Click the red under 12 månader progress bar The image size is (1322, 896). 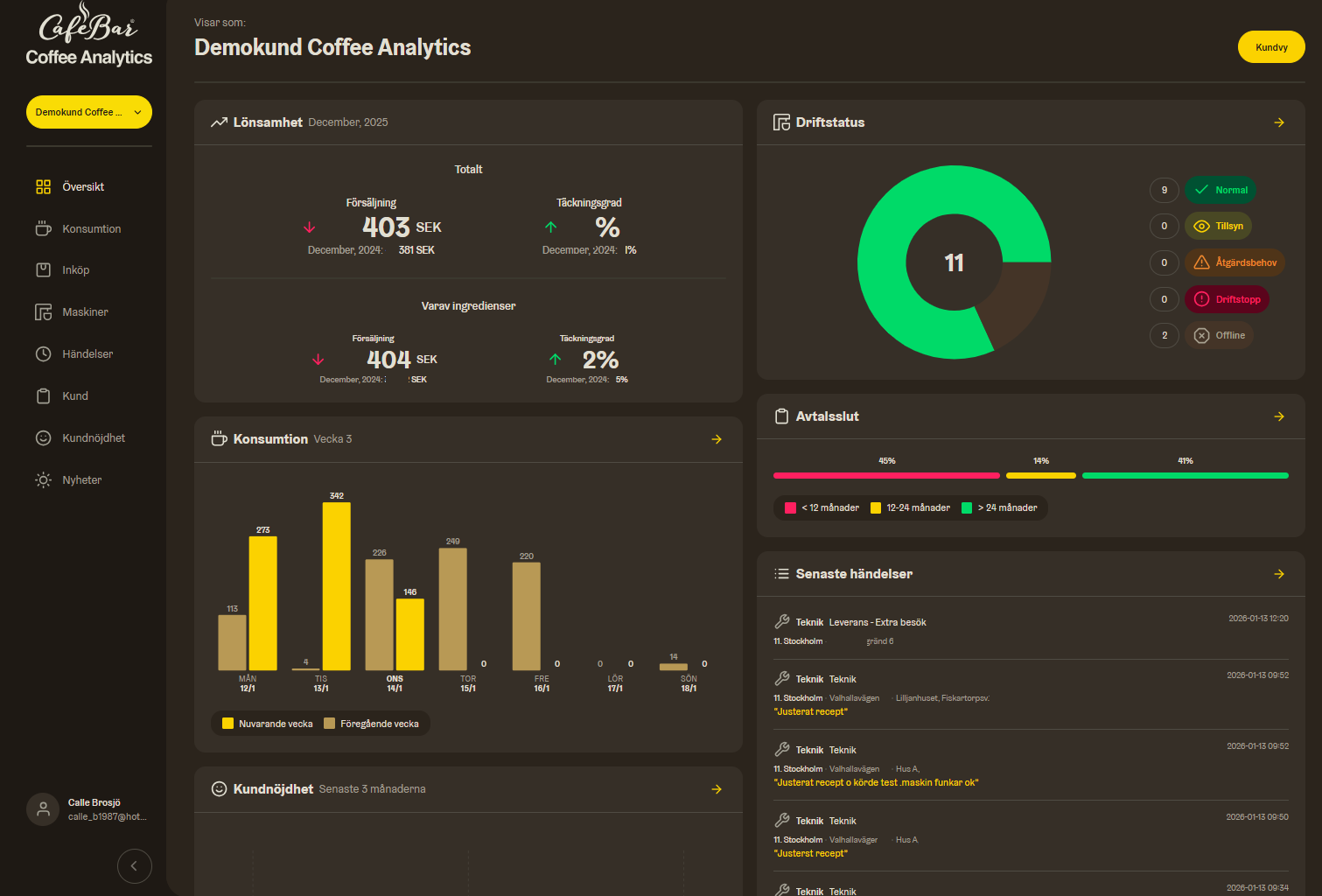tap(885, 476)
